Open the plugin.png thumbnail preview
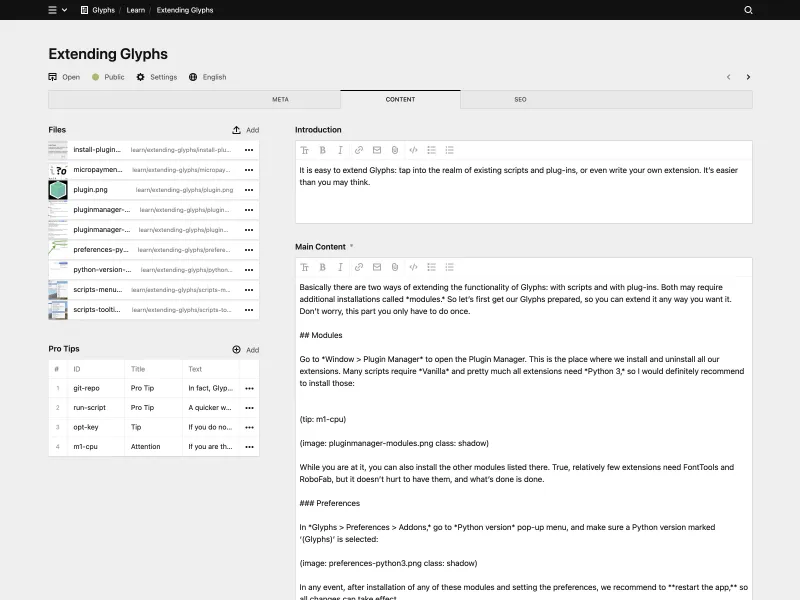 click(x=57, y=189)
